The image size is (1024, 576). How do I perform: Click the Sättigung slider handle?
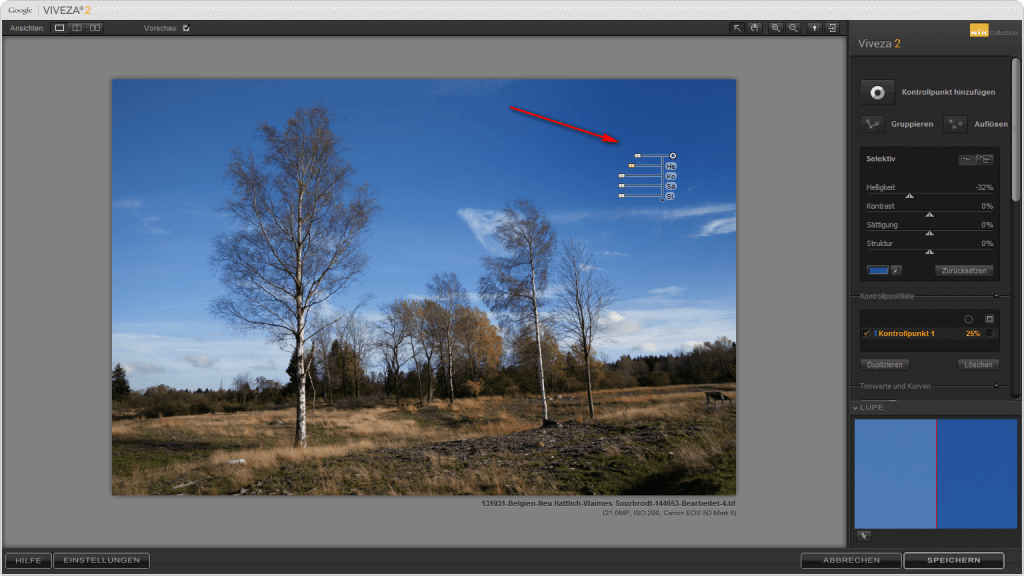point(929,233)
